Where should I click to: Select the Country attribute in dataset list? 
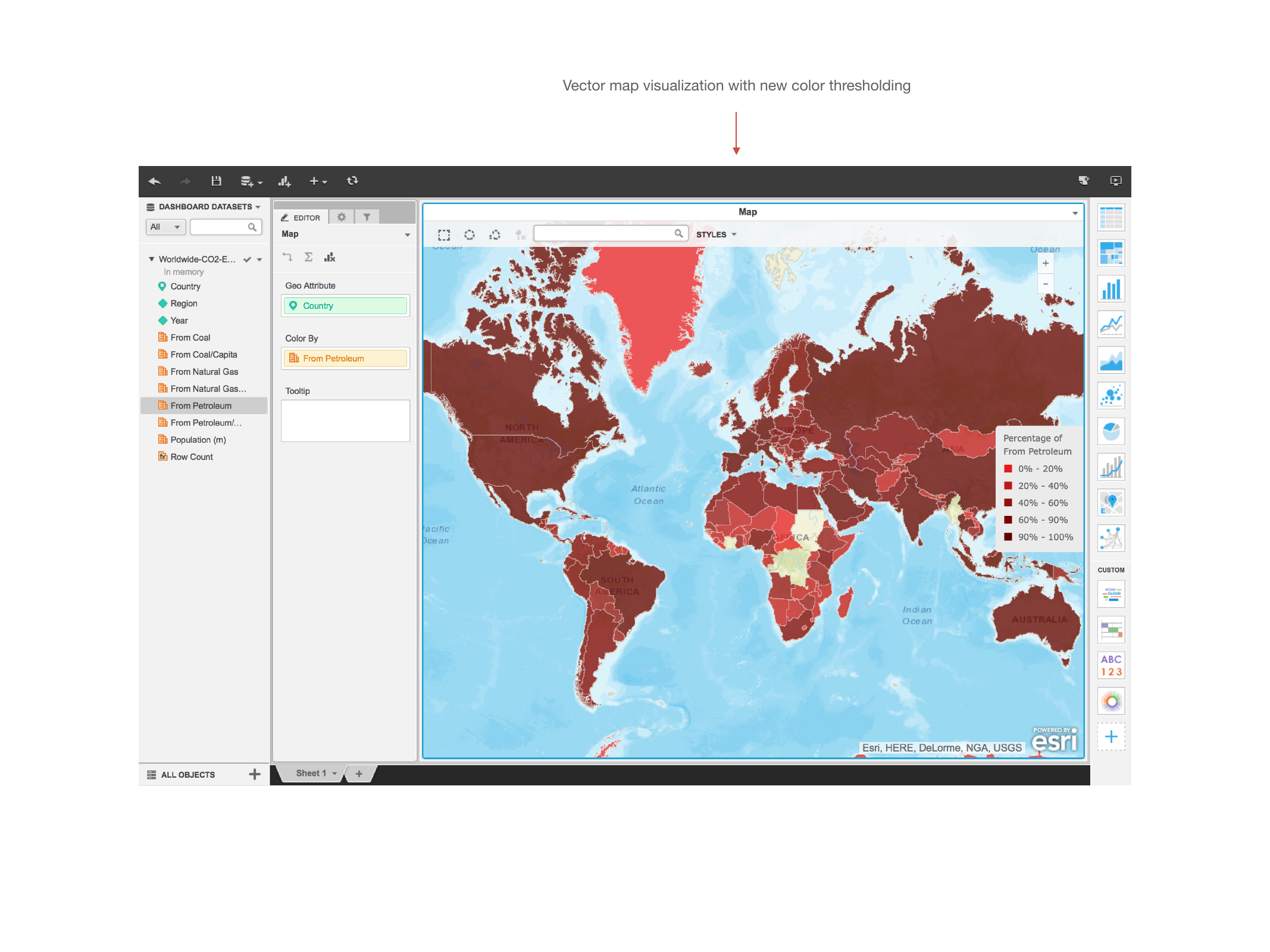pos(185,286)
